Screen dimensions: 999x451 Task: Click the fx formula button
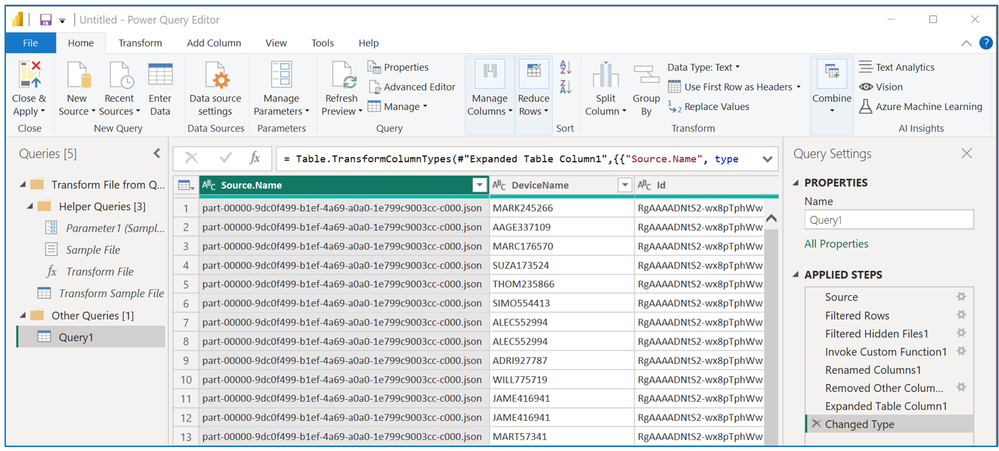pyautogui.click(x=254, y=158)
